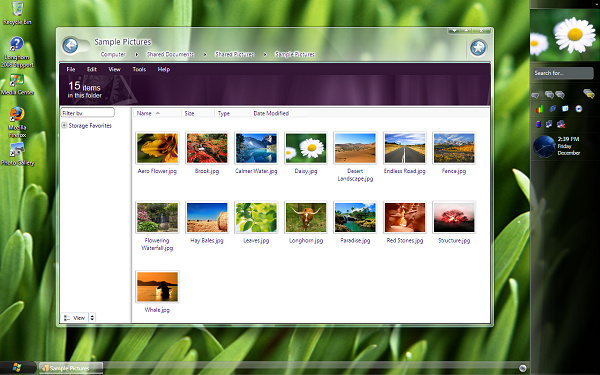The width and height of the screenshot is (600, 375).
Task: Click the sidebar analog clock gadget
Action: (x=544, y=147)
